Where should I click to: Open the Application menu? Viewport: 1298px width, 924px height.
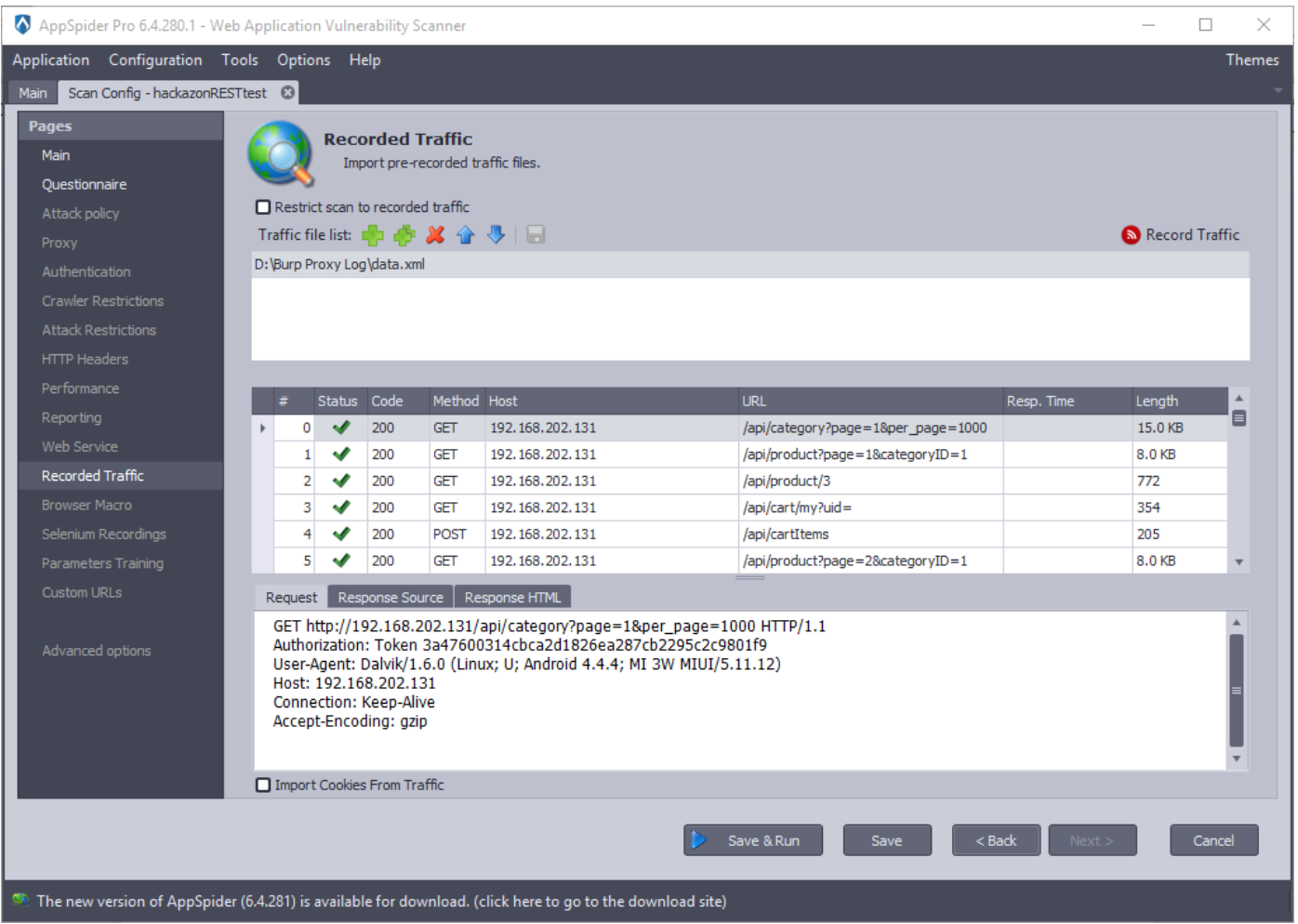click(x=51, y=59)
